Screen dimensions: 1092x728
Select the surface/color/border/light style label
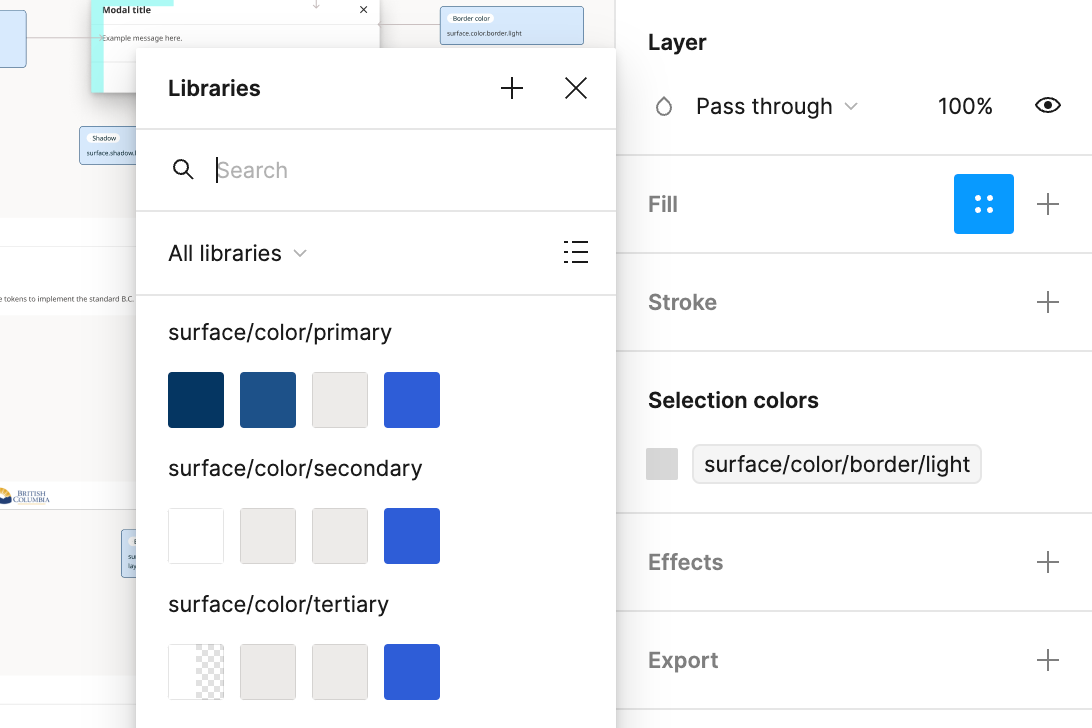(836, 464)
